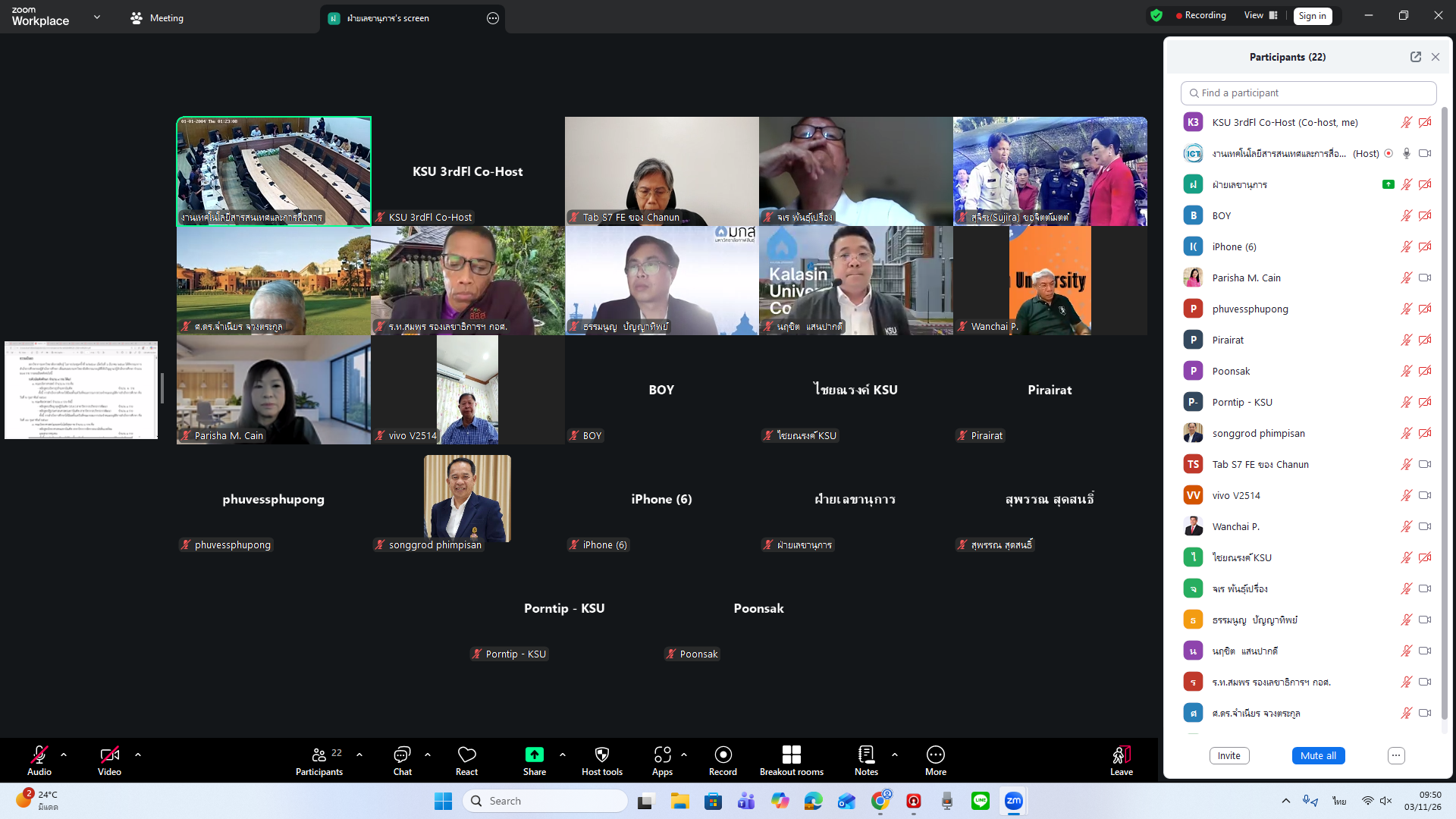
Task: Start Breakout rooms
Action: (791, 755)
